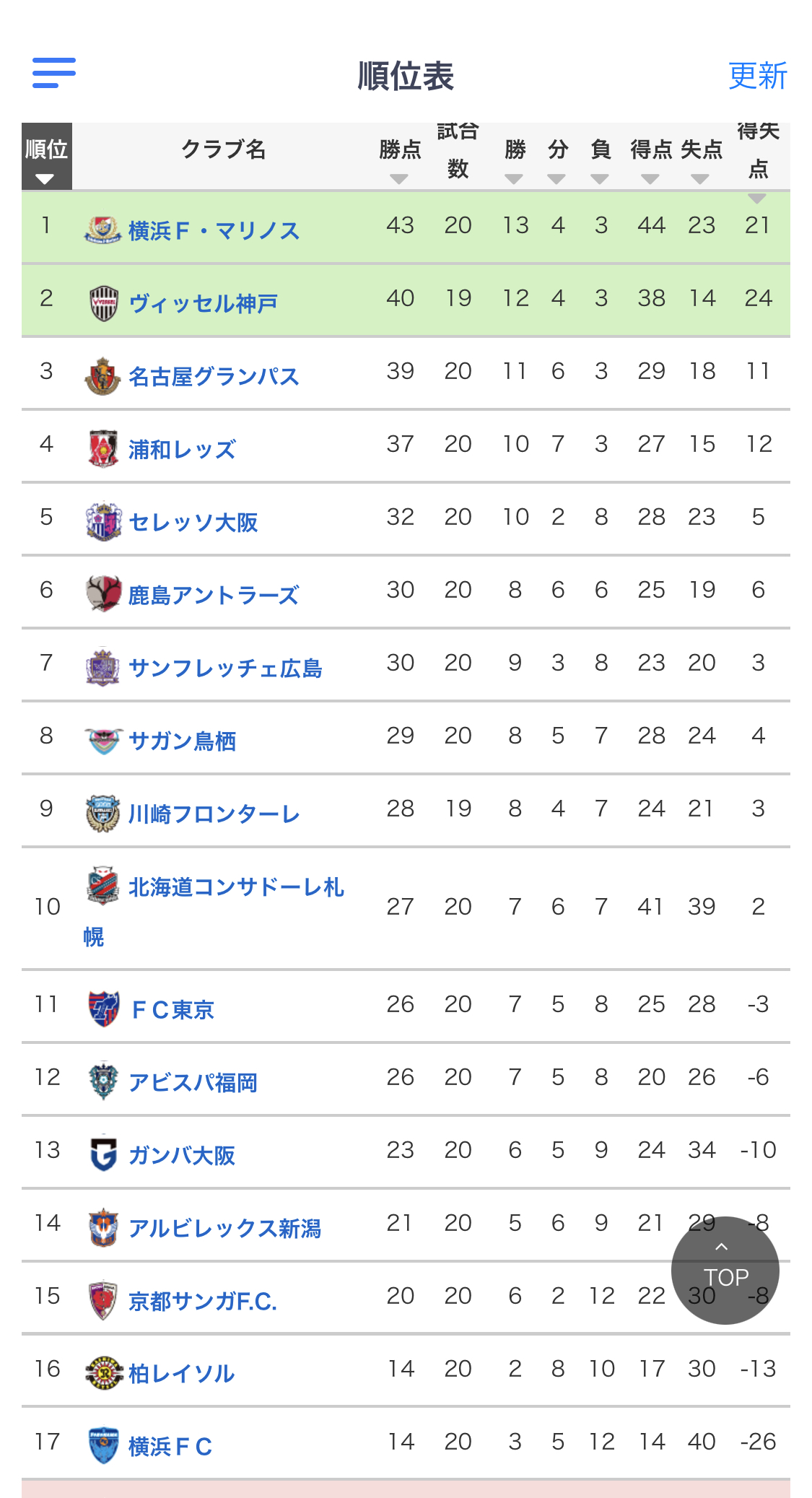Screen dimensions: 812x1498
Task: Click the FC Tokyo crest icon
Action: point(103,1009)
